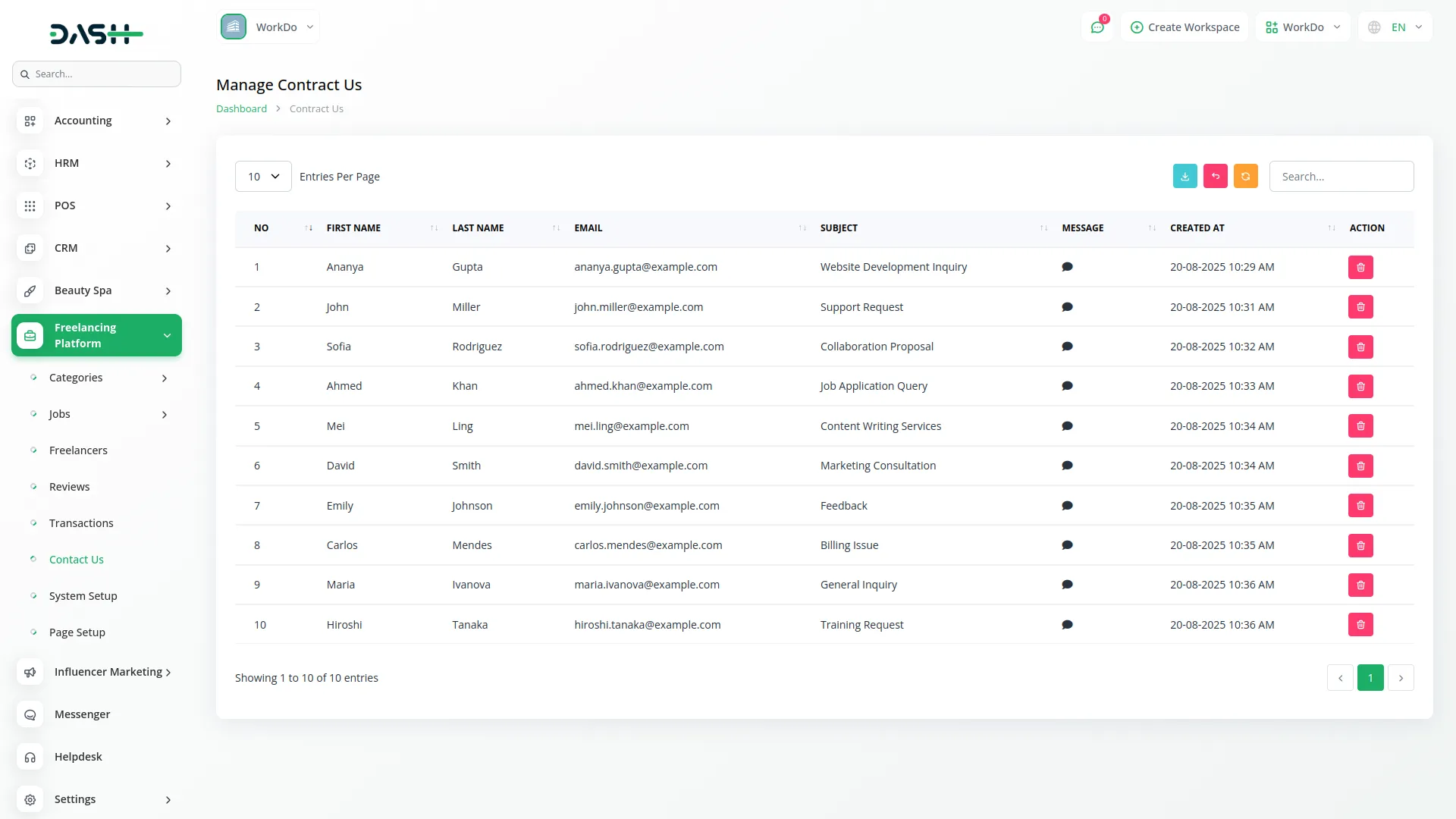Click the Accounting sidebar icon

tap(30, 121)
